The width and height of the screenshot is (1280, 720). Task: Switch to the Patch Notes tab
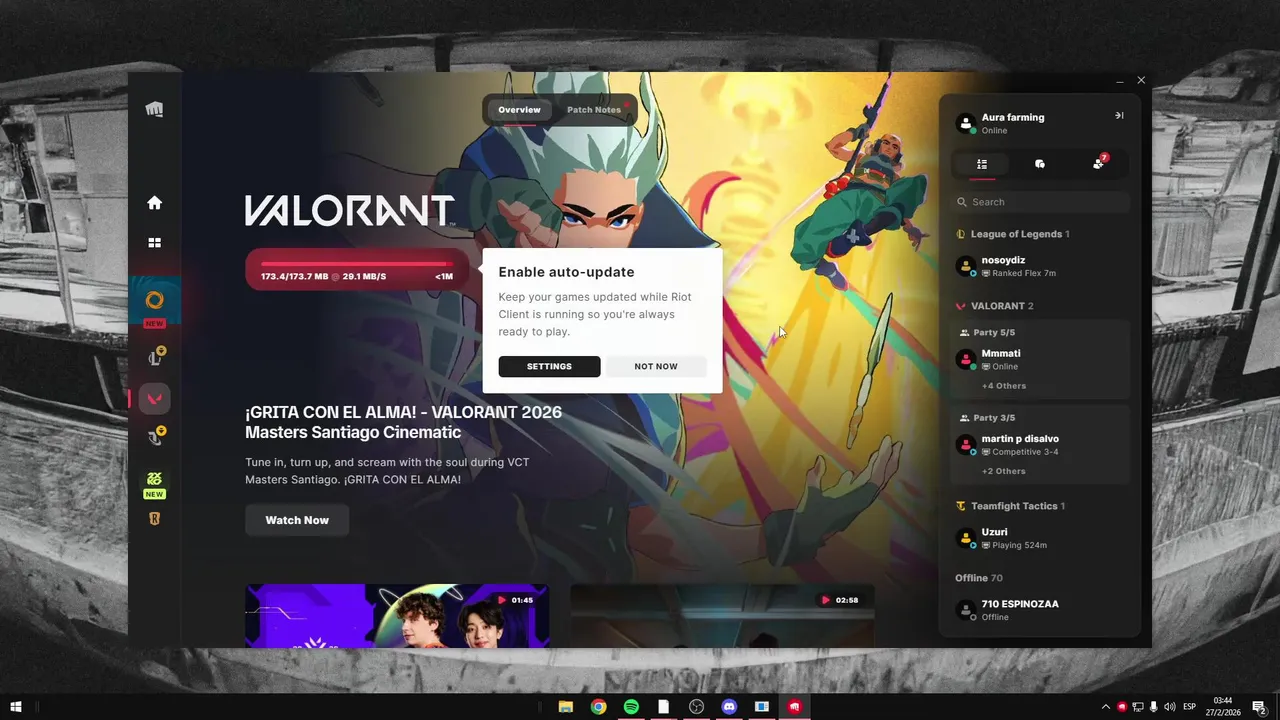(x=594, y=110)
